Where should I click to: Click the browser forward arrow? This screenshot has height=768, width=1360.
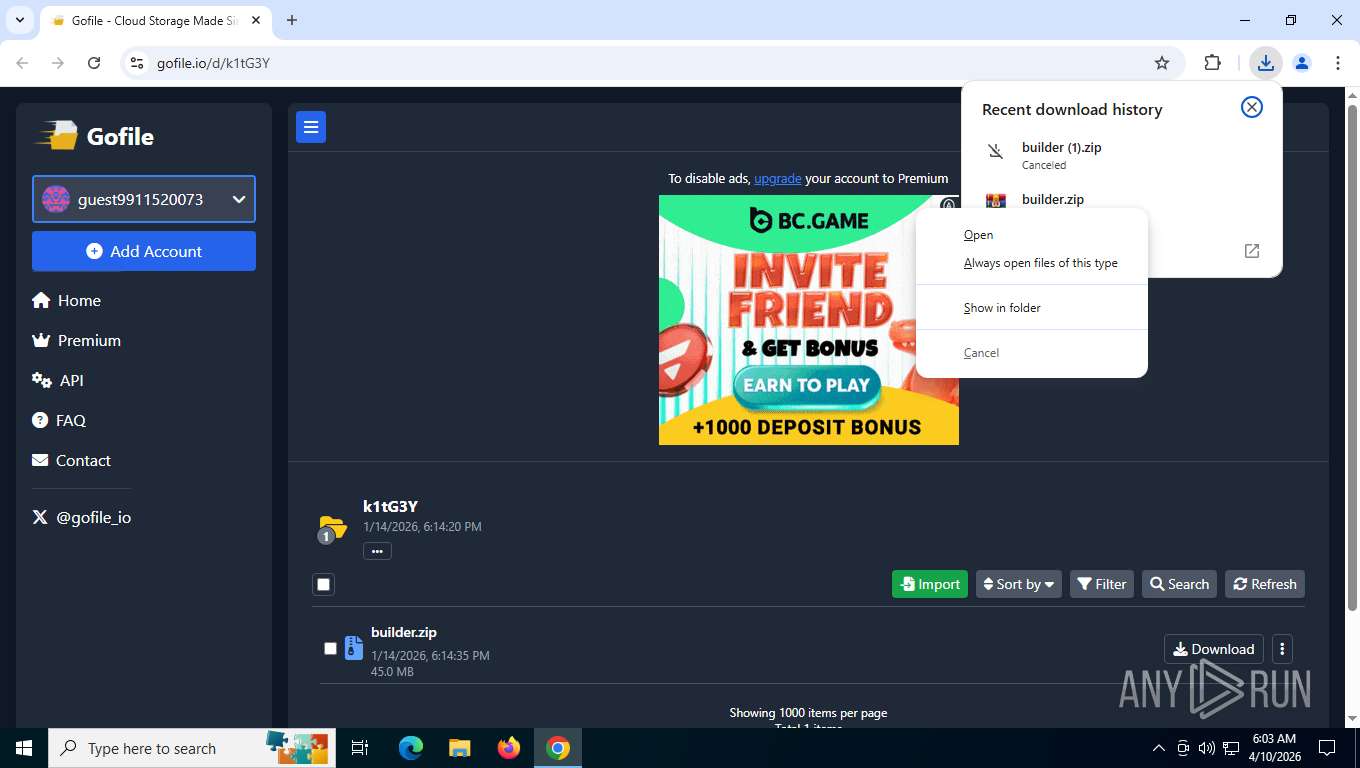tap(58, 63)
